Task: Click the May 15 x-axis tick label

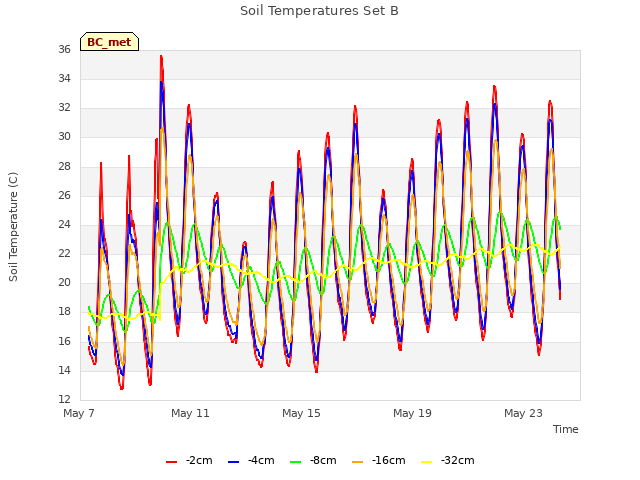Action: (x=301, y=413)
